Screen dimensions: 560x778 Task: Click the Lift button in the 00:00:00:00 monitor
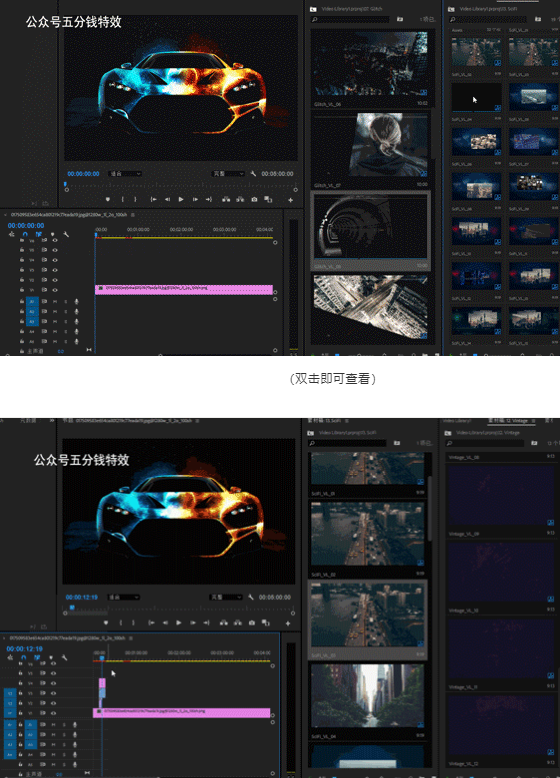coord(226,199)
